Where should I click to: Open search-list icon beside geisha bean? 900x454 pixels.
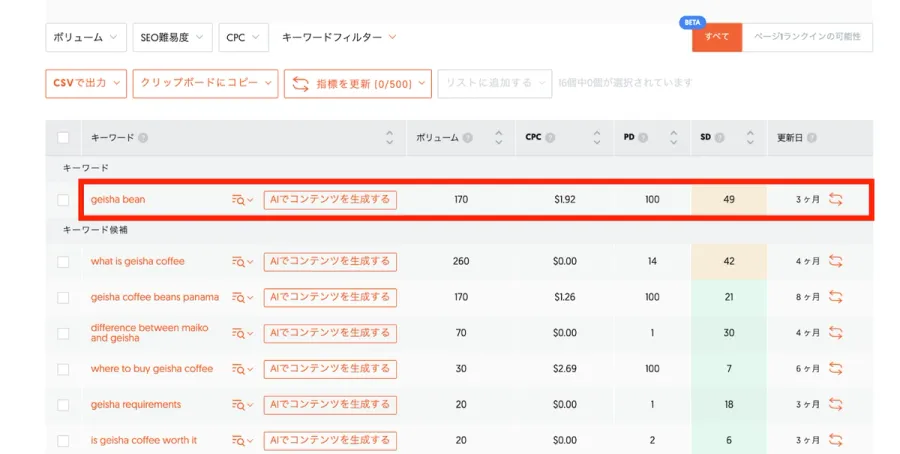242,200
